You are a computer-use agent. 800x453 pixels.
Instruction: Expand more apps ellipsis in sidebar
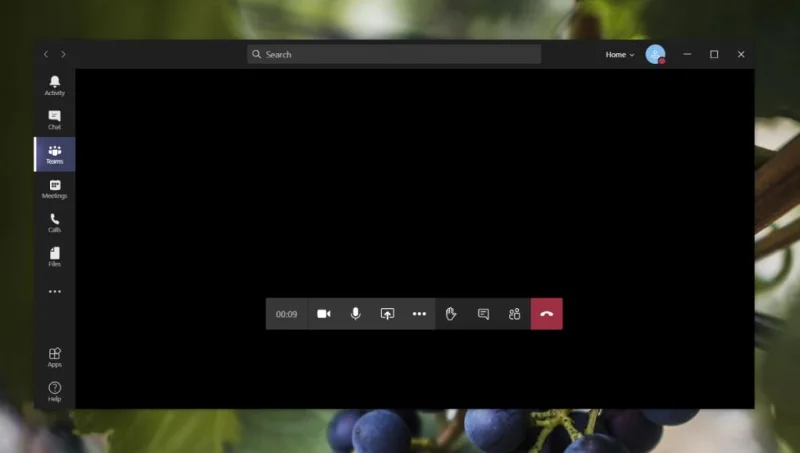55,291
